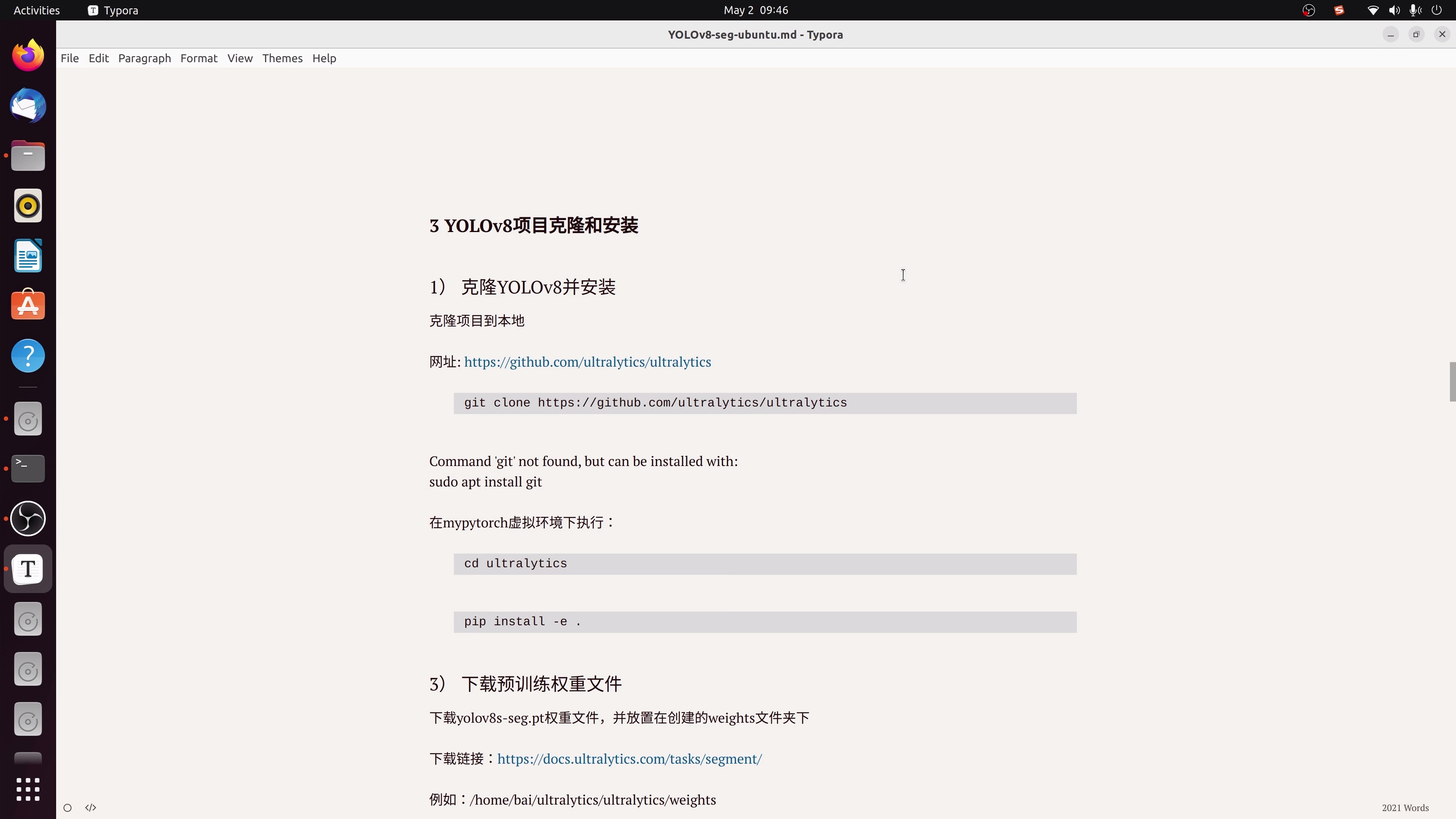Viewport: 1456px width, 819px height.
Task: Click the OBS recording indicator in the tray
Action: pos(1309,9)
